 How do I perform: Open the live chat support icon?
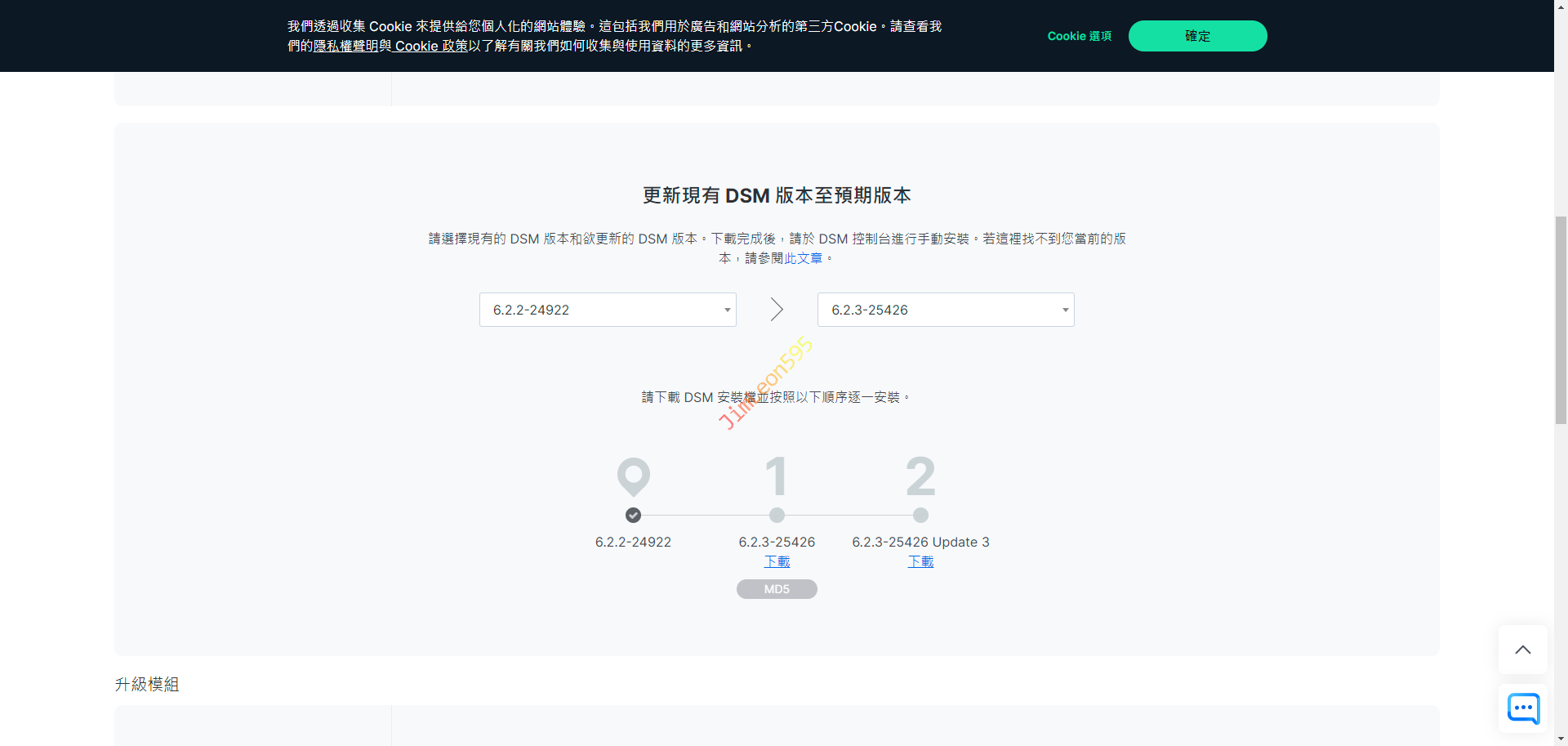pyautogui.click(x=1523, y=708)
